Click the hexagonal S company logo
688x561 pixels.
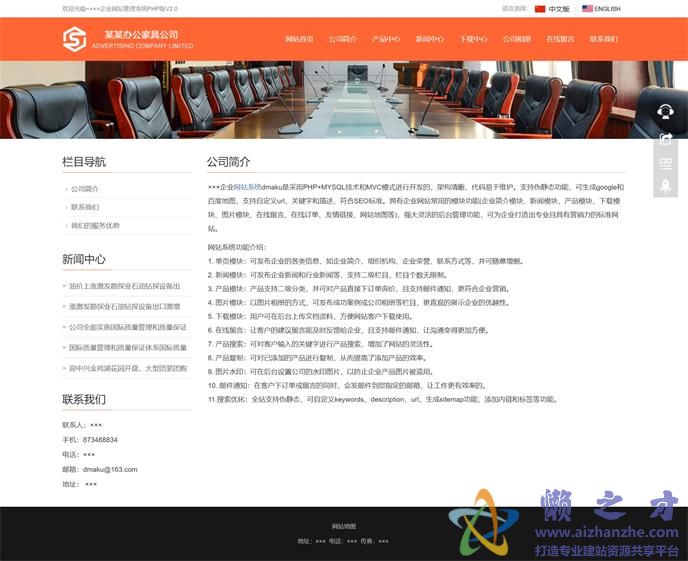pos(74,39)
